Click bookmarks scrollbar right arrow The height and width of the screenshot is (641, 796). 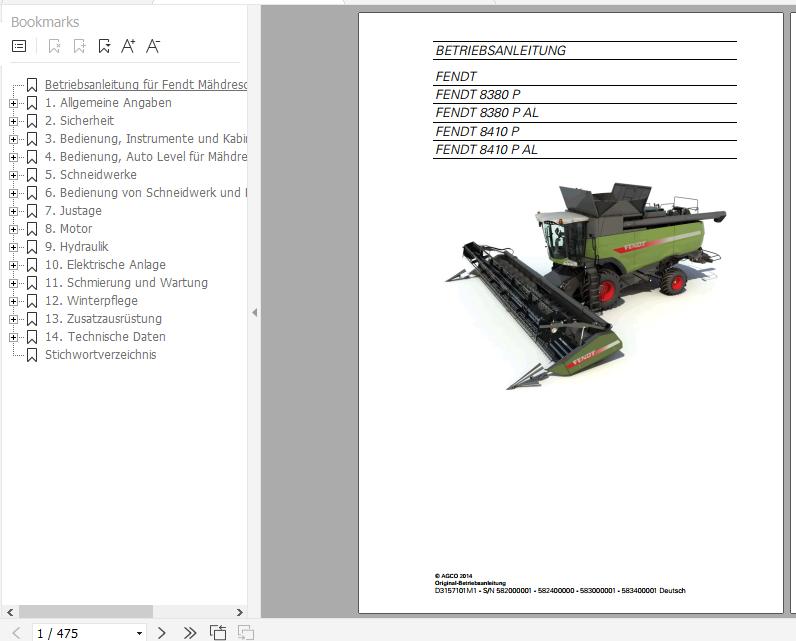[x=240, y=612]
